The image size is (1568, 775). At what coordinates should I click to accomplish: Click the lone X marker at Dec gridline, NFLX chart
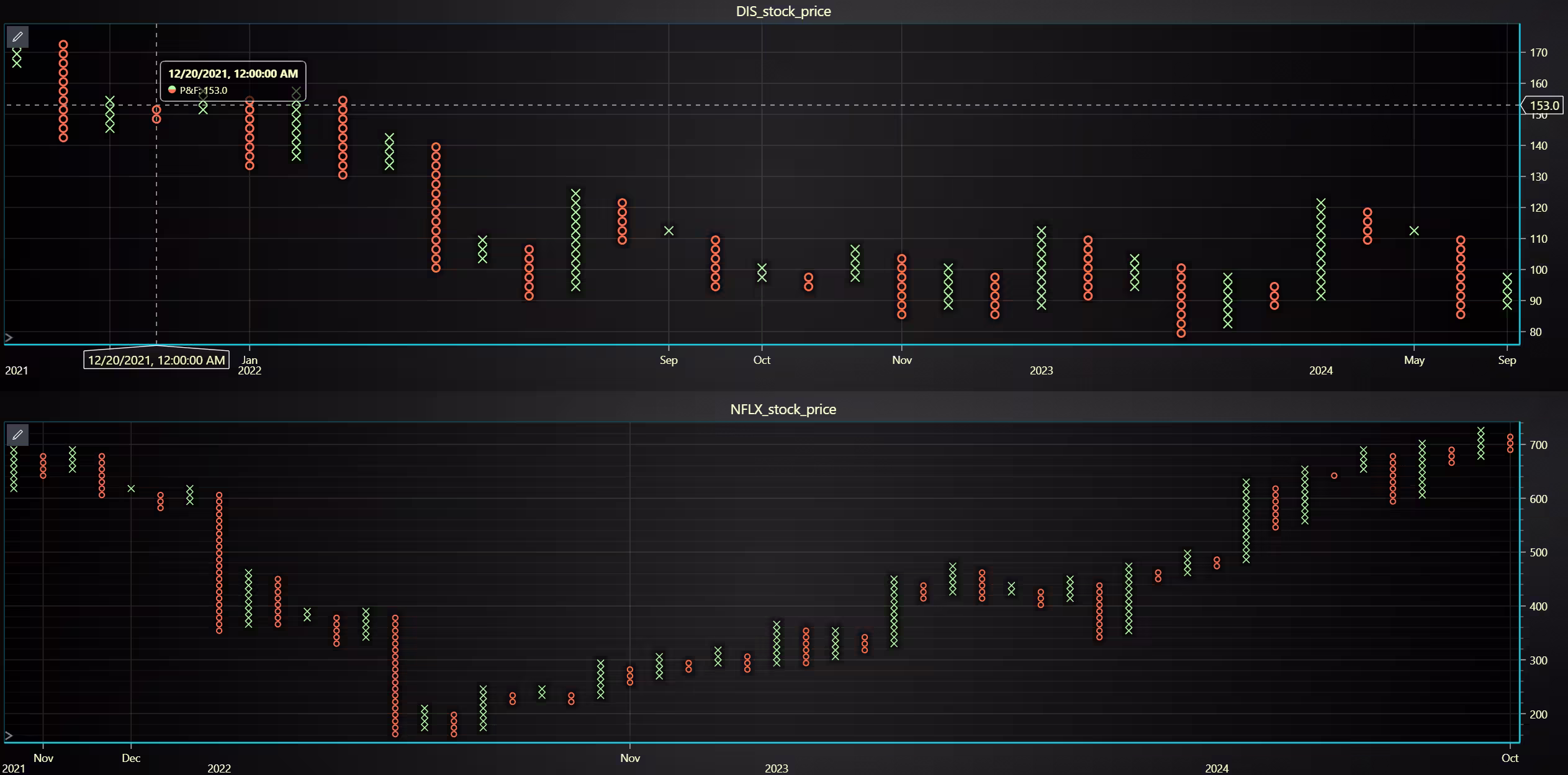[x=131, y=489]
